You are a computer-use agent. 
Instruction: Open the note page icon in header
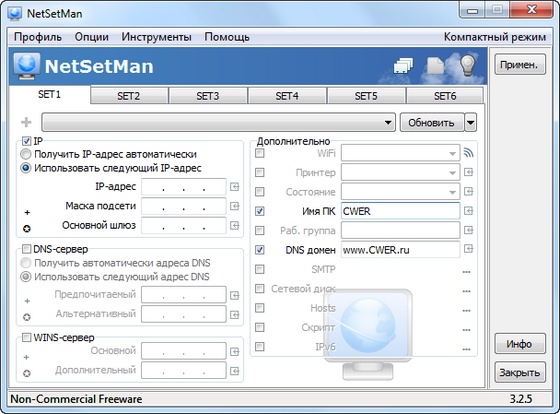435,66
